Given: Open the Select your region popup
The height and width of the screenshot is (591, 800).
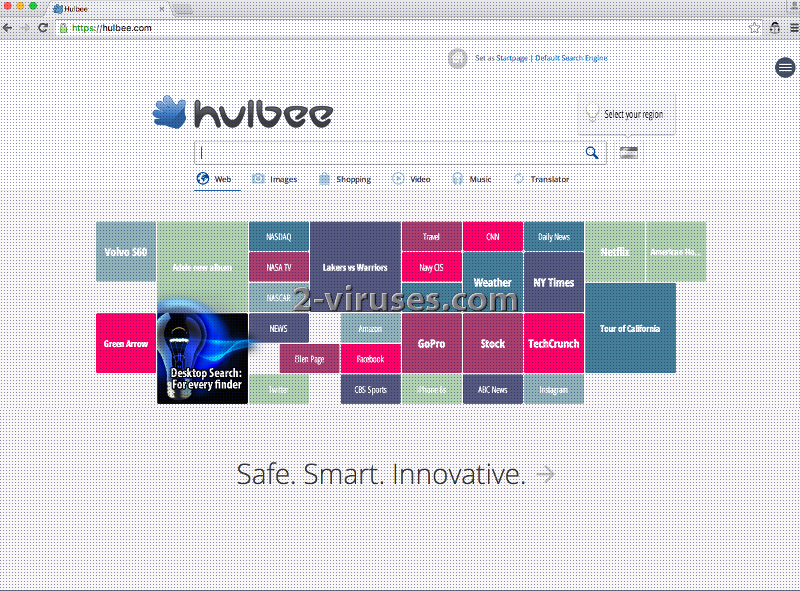Looking at the screenshot, I should pos(627,114).
